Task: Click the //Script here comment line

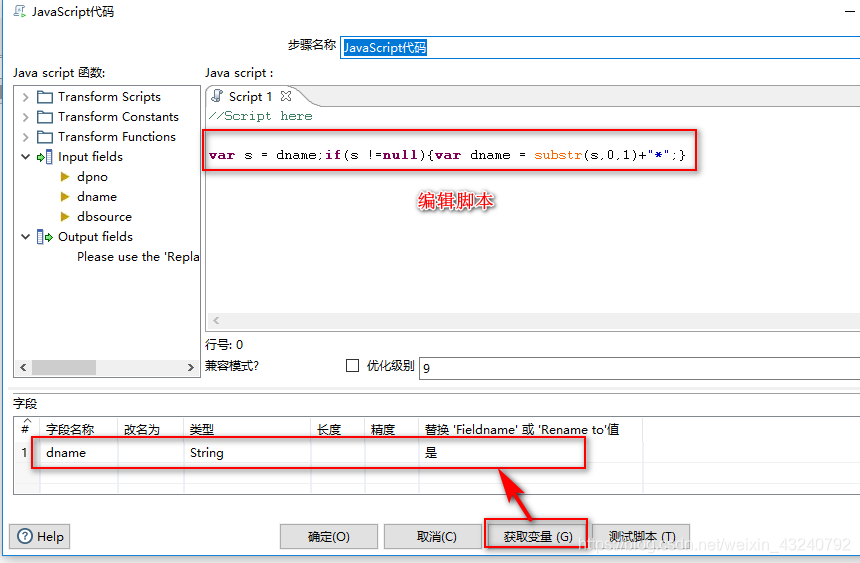Action: pyautogui.click(x=260, y=116)
